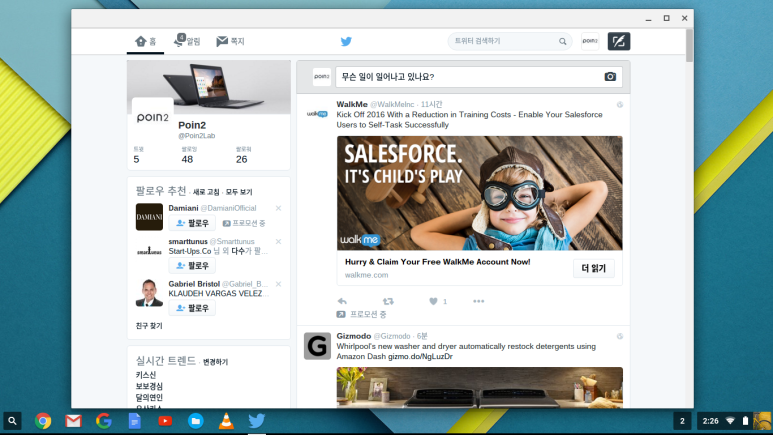Image resolution: width=773 pixels, height=435 pixels.
Task: Click 모두 보기 to view all suggestions
Action: pos(239,192)
